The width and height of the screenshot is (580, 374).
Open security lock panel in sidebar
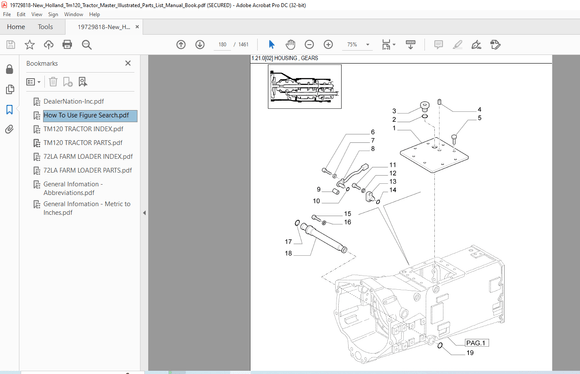coord(10,69)
